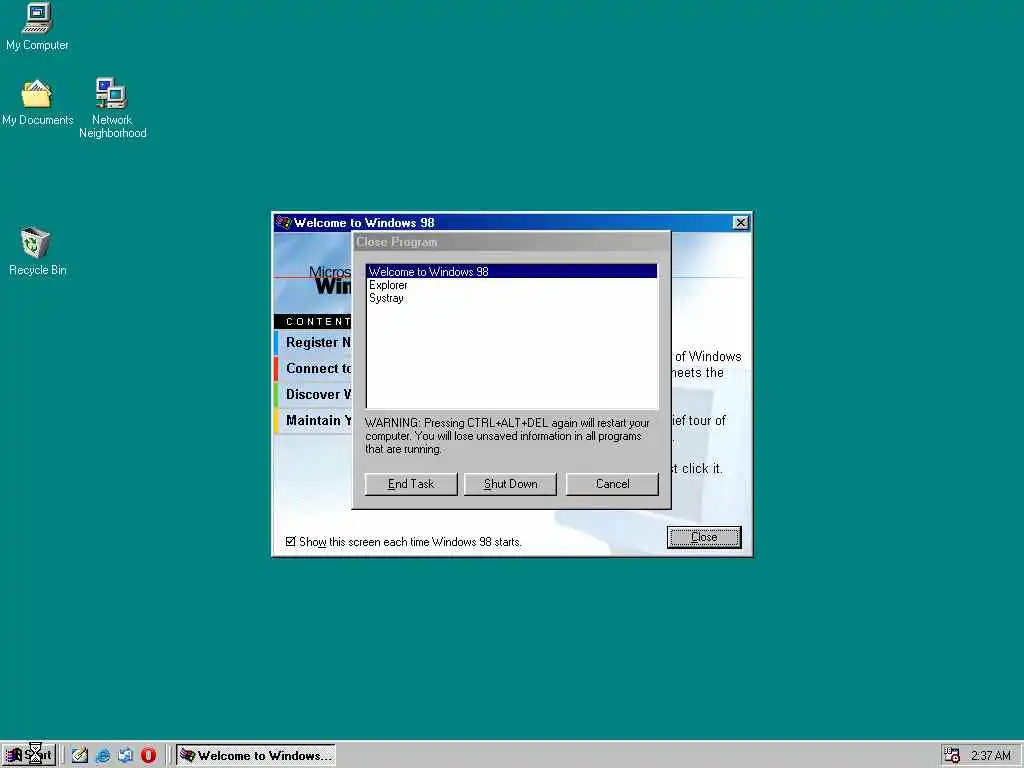The width and height of the screenshot is (1024, 768).
Task: Click the Task Scheduler tray icon
Action: coord(952,756)
